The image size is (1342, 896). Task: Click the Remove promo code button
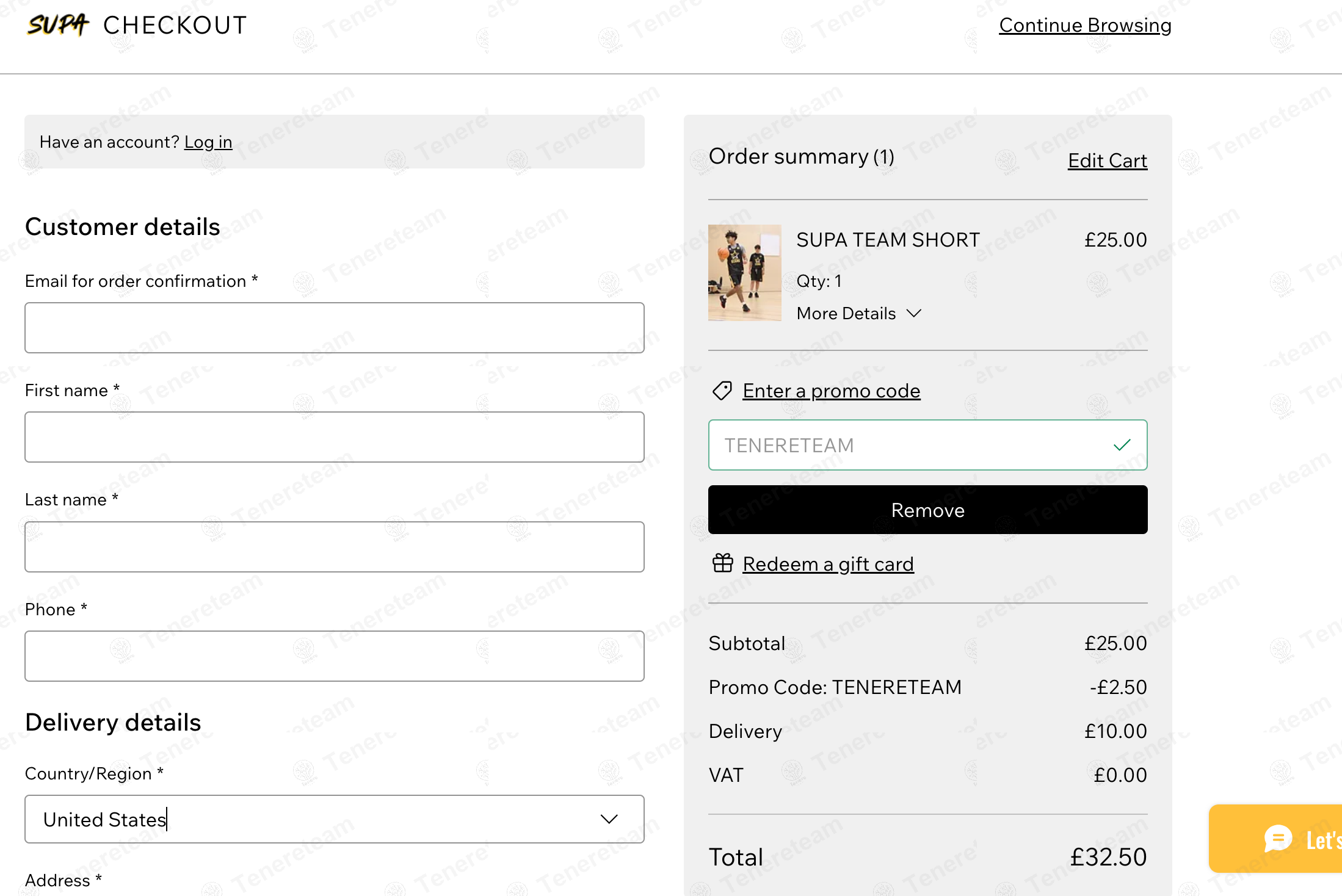pyautogui.click(x=927, y=510)
